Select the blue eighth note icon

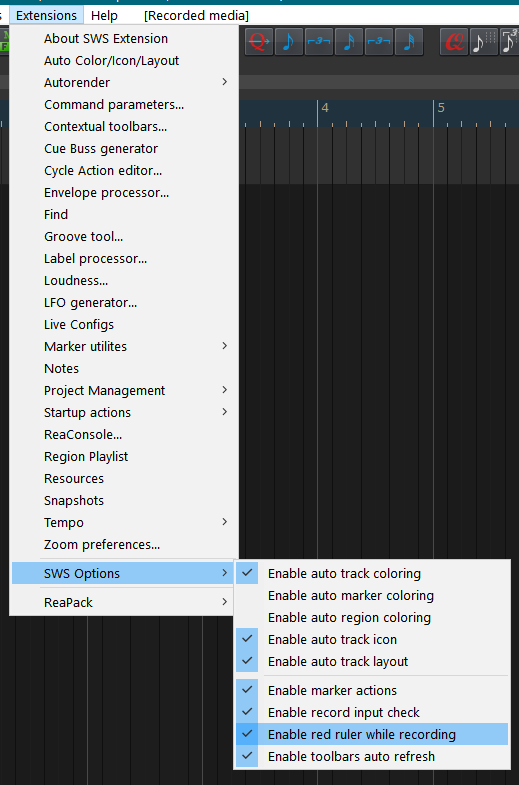click(x=288, y=42)
